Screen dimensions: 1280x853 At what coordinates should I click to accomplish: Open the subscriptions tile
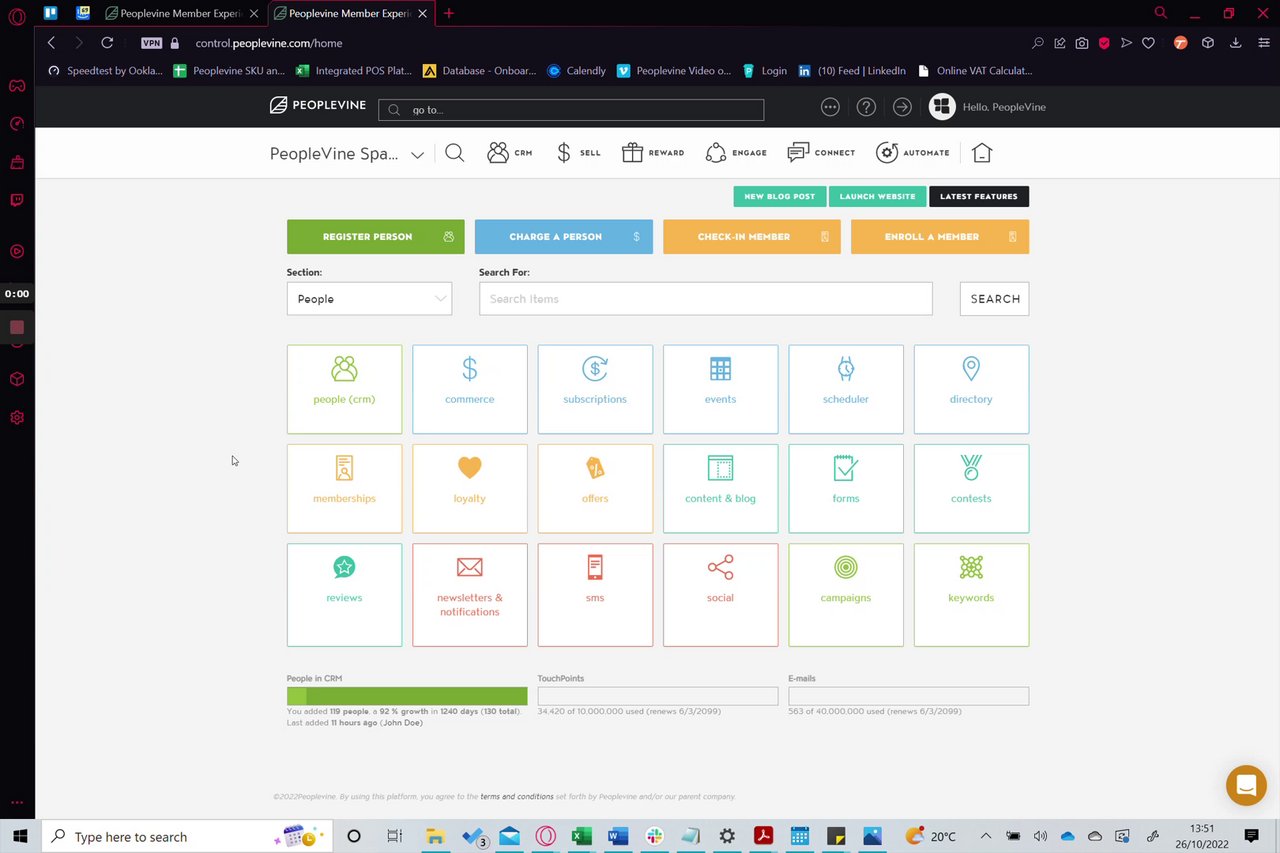click(595, 389)
